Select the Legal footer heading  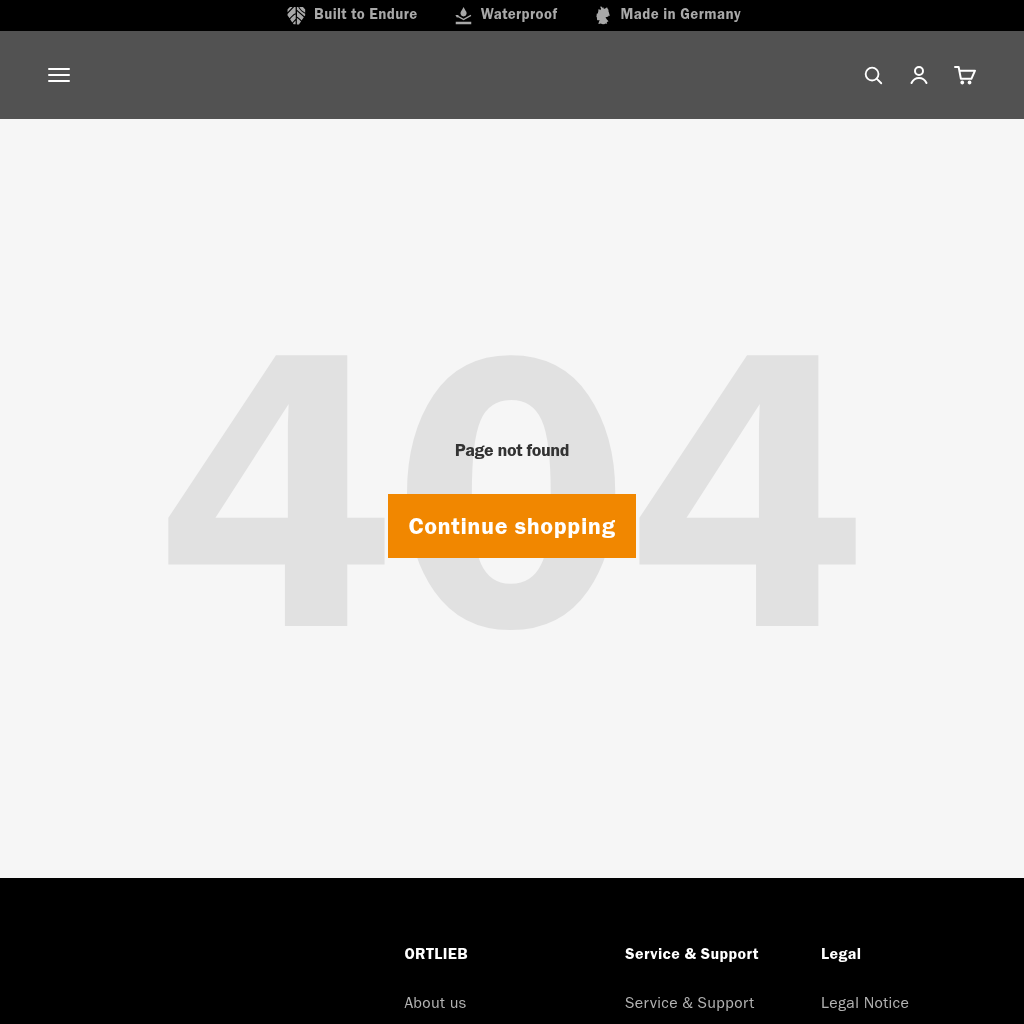pos(840,954)
